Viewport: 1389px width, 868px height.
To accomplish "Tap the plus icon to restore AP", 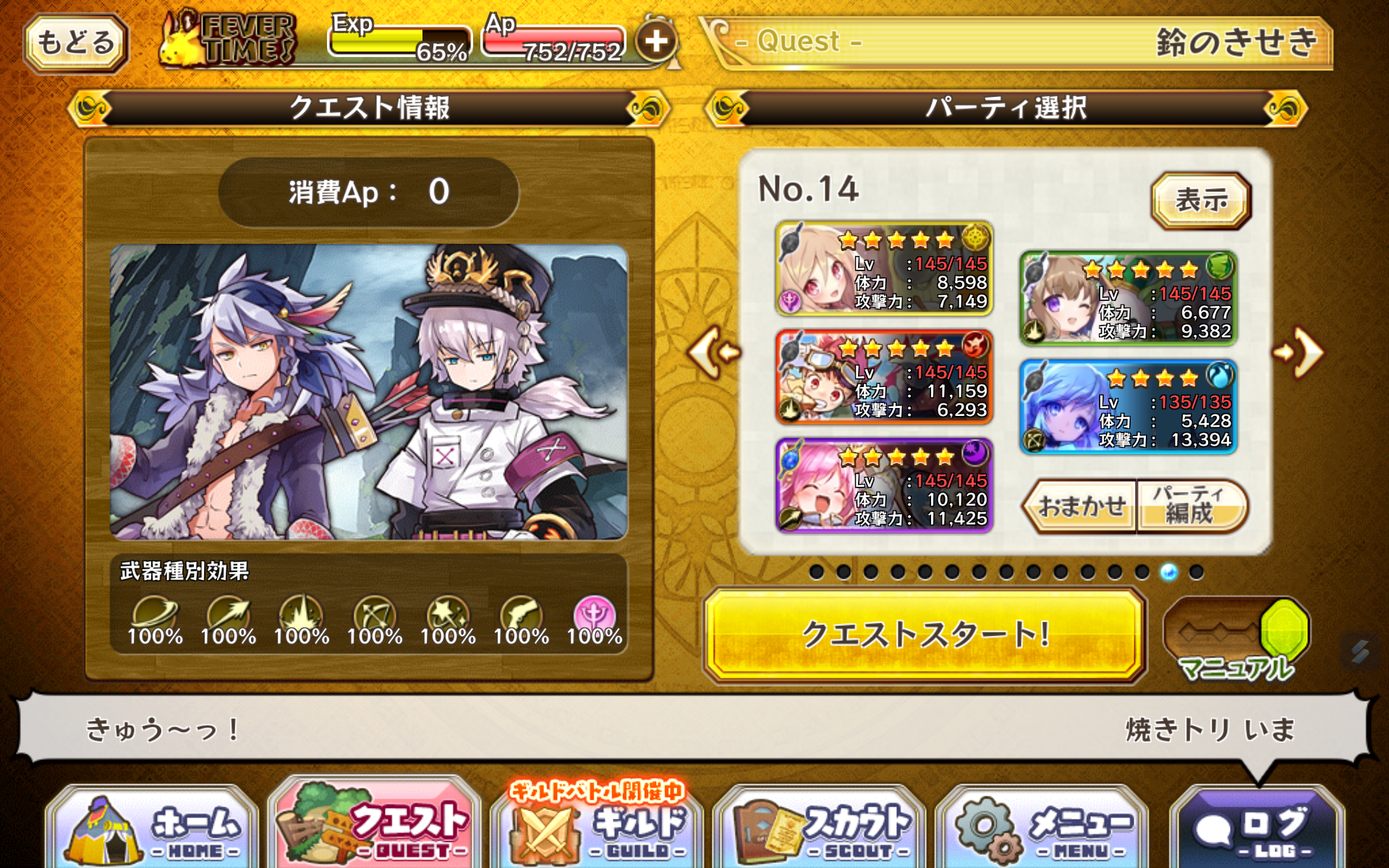I will (x=656, y=41).
